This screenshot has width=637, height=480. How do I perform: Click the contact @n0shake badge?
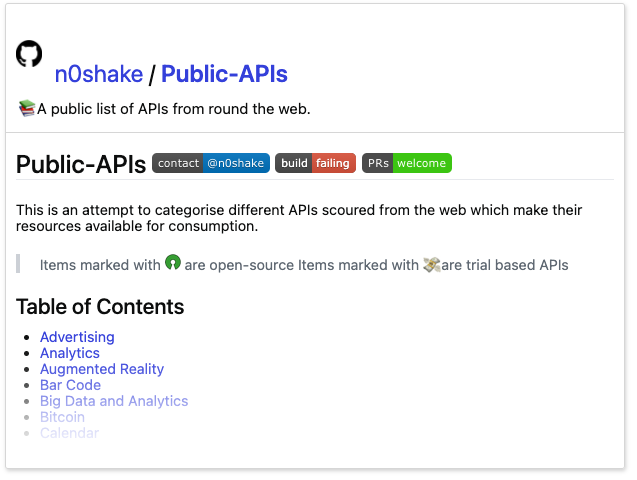tap(211, 163)
